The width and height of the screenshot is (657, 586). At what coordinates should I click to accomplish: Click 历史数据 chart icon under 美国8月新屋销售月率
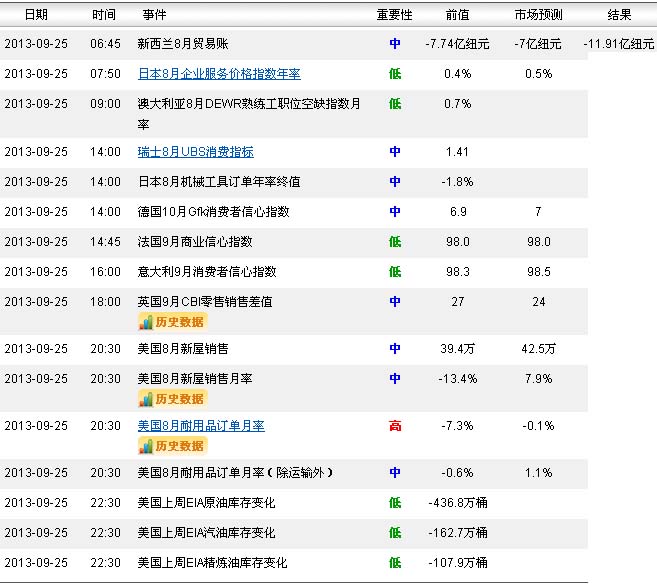tap(172, 399)
